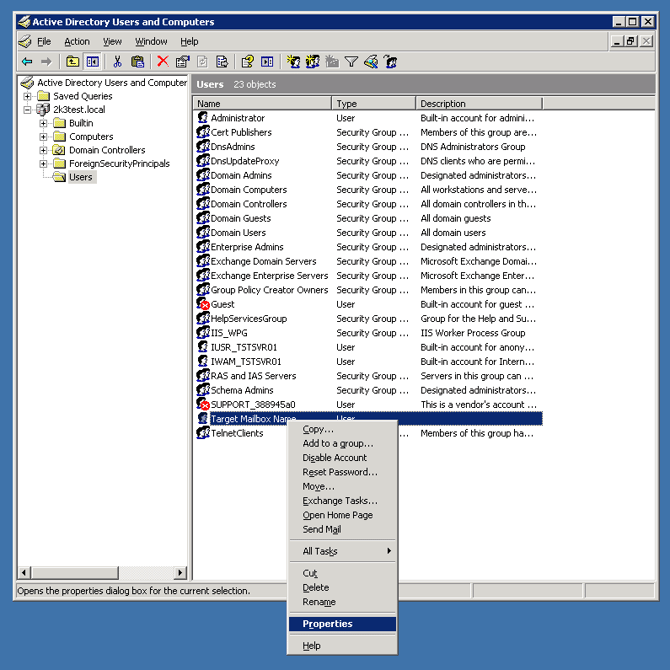Screen dimensions: 670x670
Task: Click the Filter funnel toolbar icon
Action: 351,62
